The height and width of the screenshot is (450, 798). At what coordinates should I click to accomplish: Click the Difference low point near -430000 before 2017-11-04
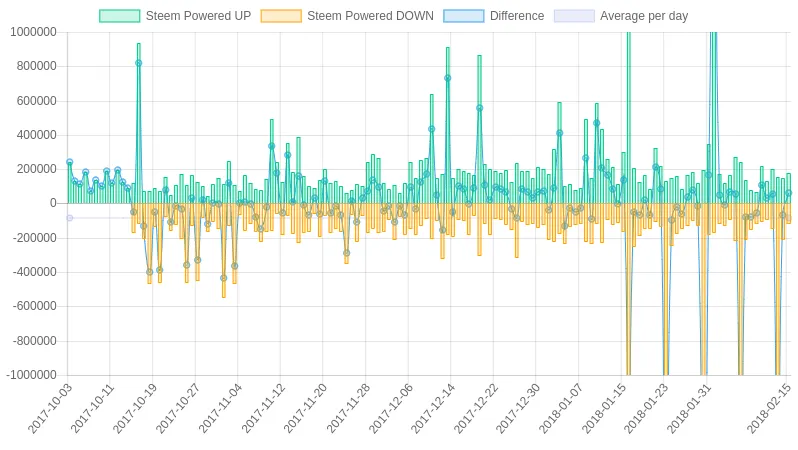pos(223,278)
